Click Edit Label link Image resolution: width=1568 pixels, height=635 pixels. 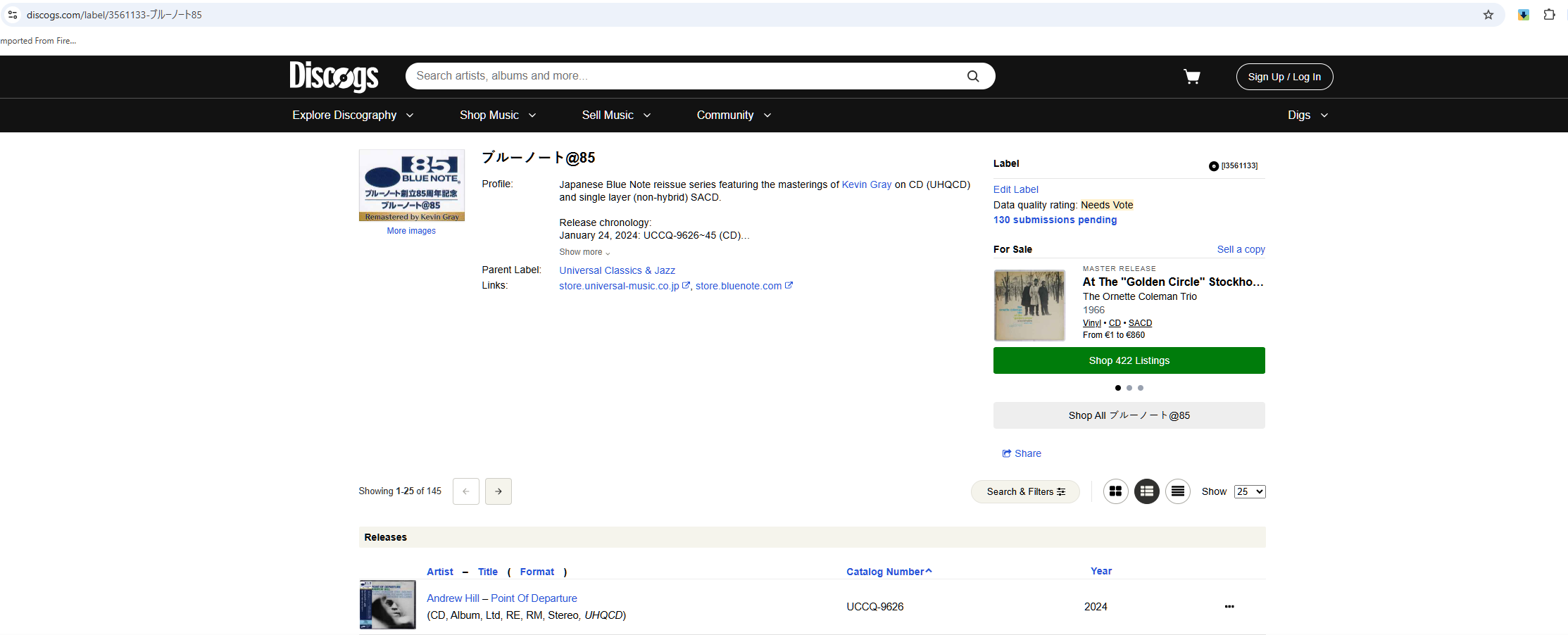pyautogui.click(x=1015, y=189)
